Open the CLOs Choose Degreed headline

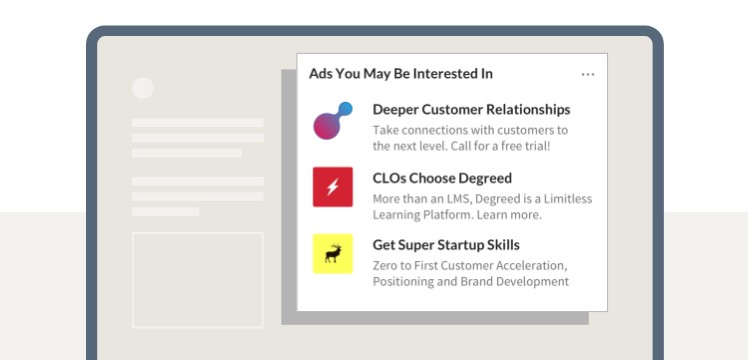442,178
